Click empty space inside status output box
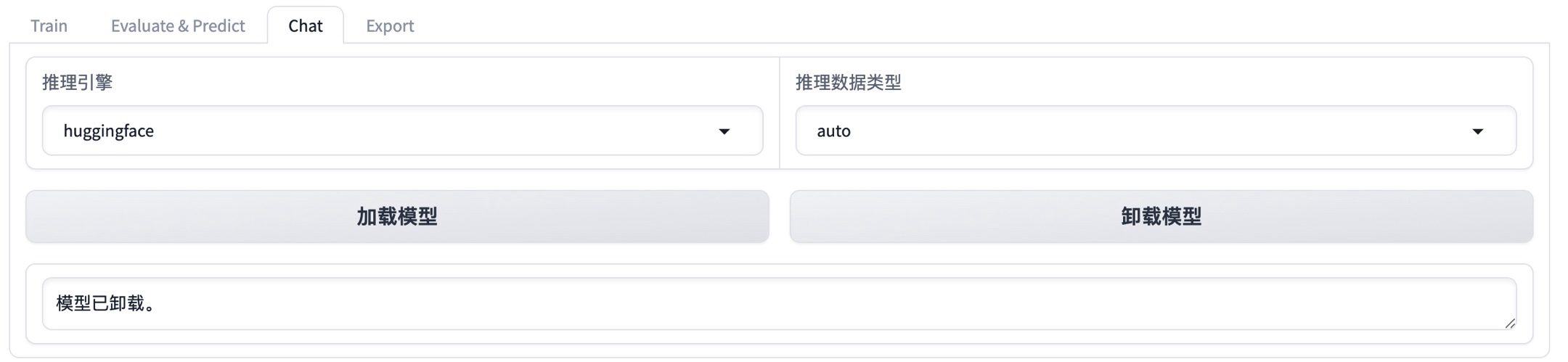The image size is (1568, 362). [x=871, y=305]
